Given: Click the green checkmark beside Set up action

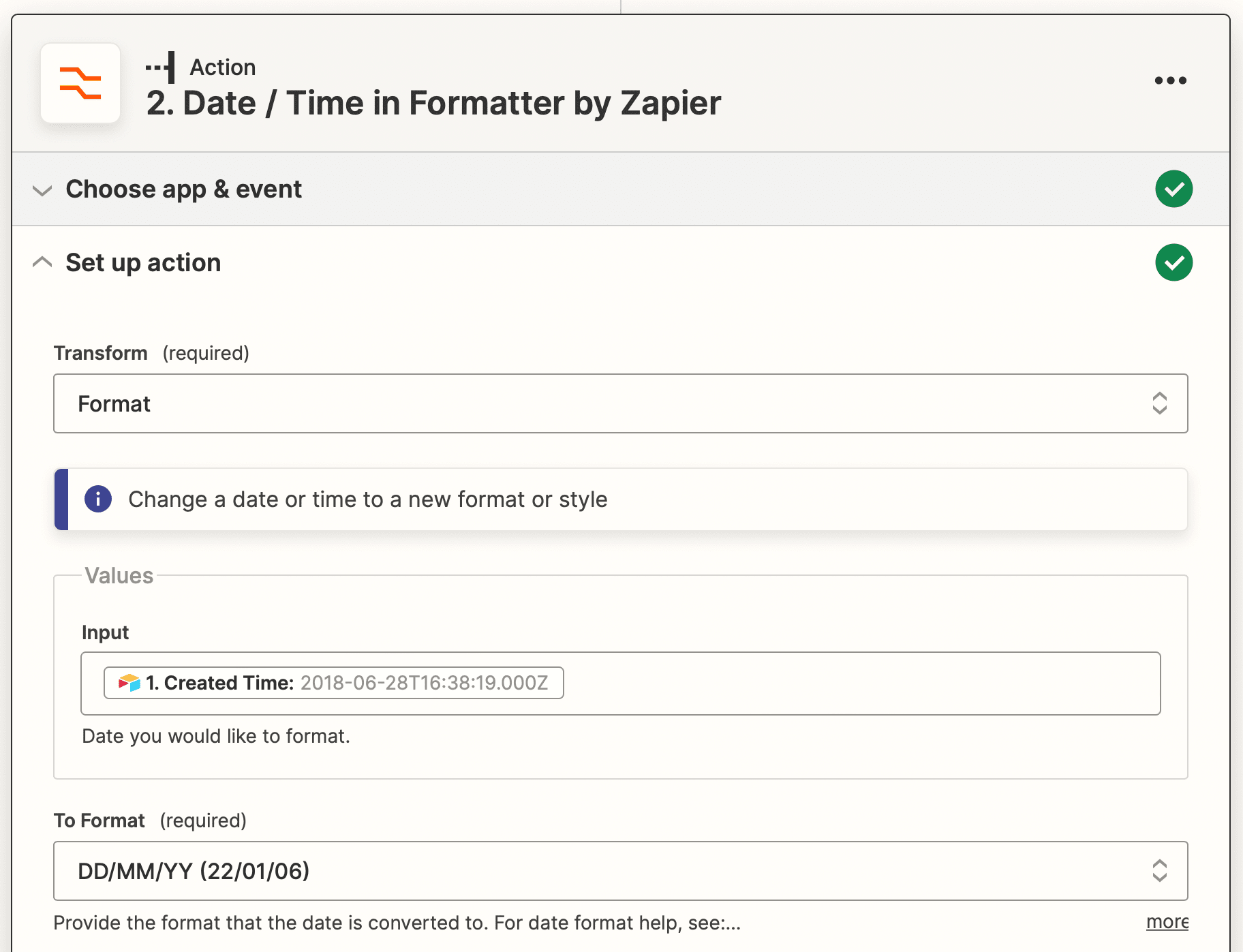Looking at the screenshot, I should pyautogui.click(x=1173, y=262).
